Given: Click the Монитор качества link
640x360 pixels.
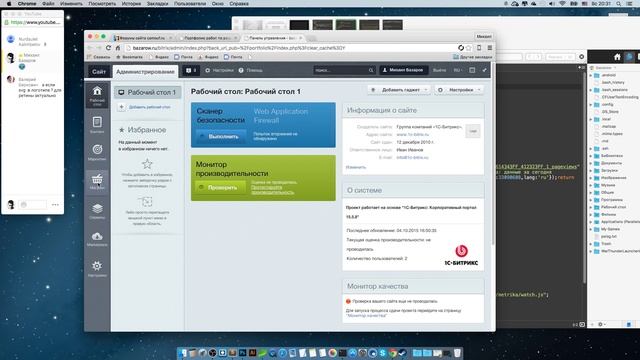Looking at the screenshot, I should [367, 316].
